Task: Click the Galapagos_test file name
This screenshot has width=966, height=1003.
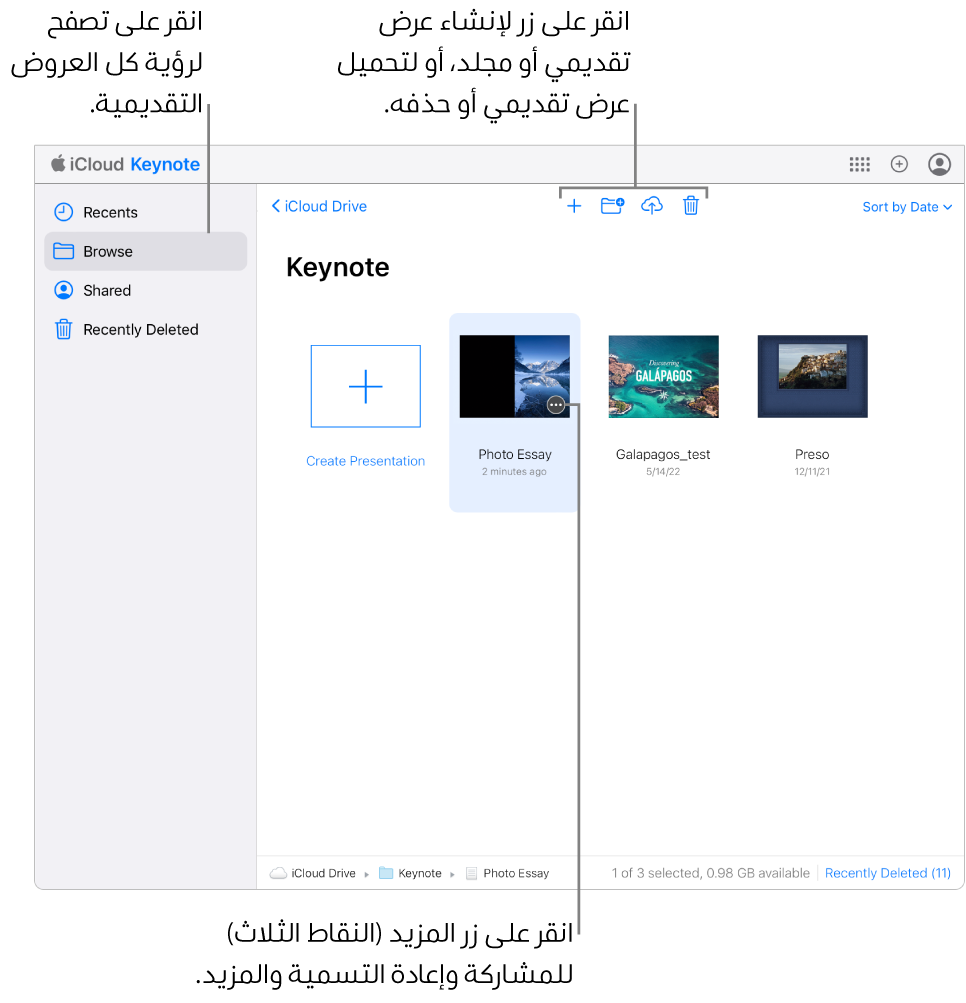Action: click(x=663, y=454)
